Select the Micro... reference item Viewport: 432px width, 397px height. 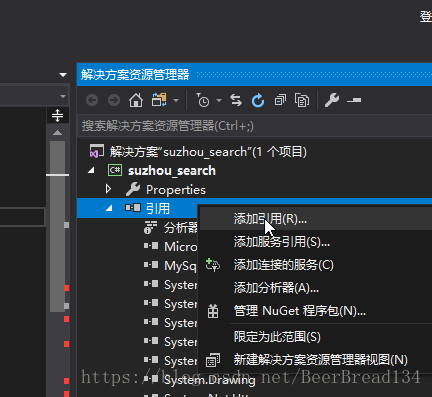tap(181, 247)
